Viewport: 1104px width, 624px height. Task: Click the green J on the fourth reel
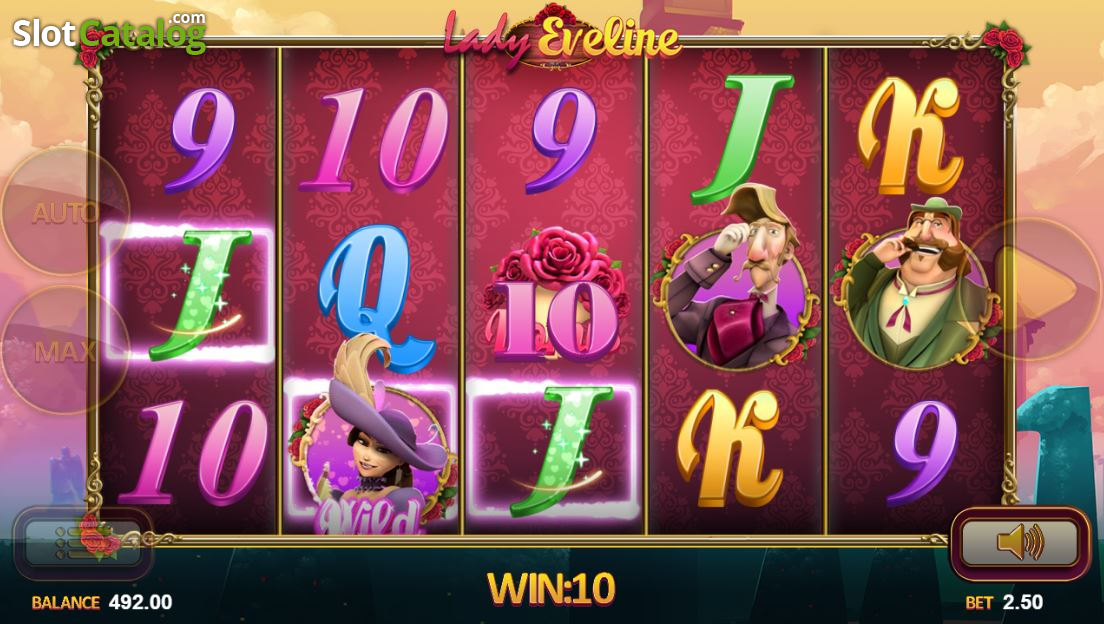(x=741, y=138)
